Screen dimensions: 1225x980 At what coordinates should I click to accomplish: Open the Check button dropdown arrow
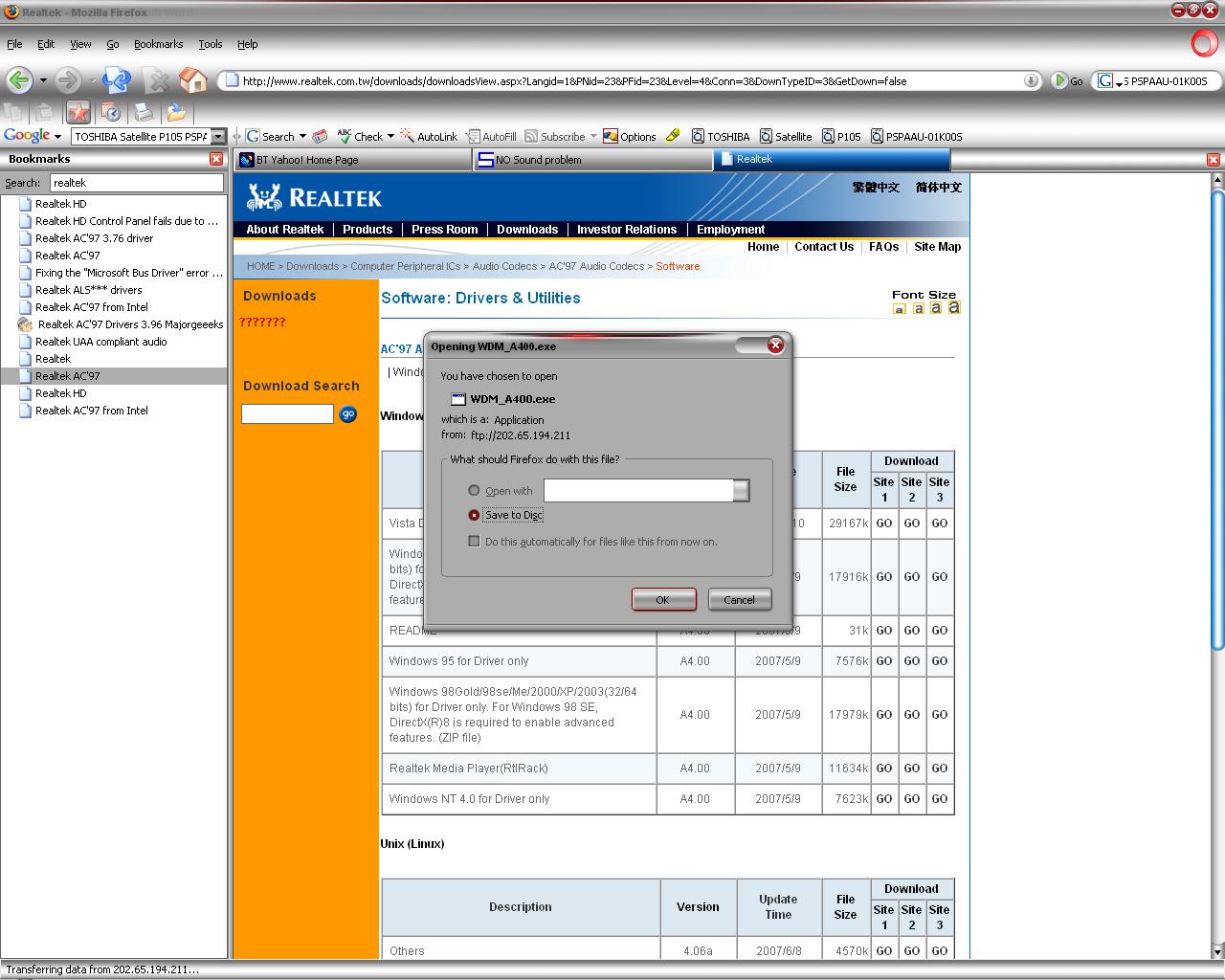390,136
